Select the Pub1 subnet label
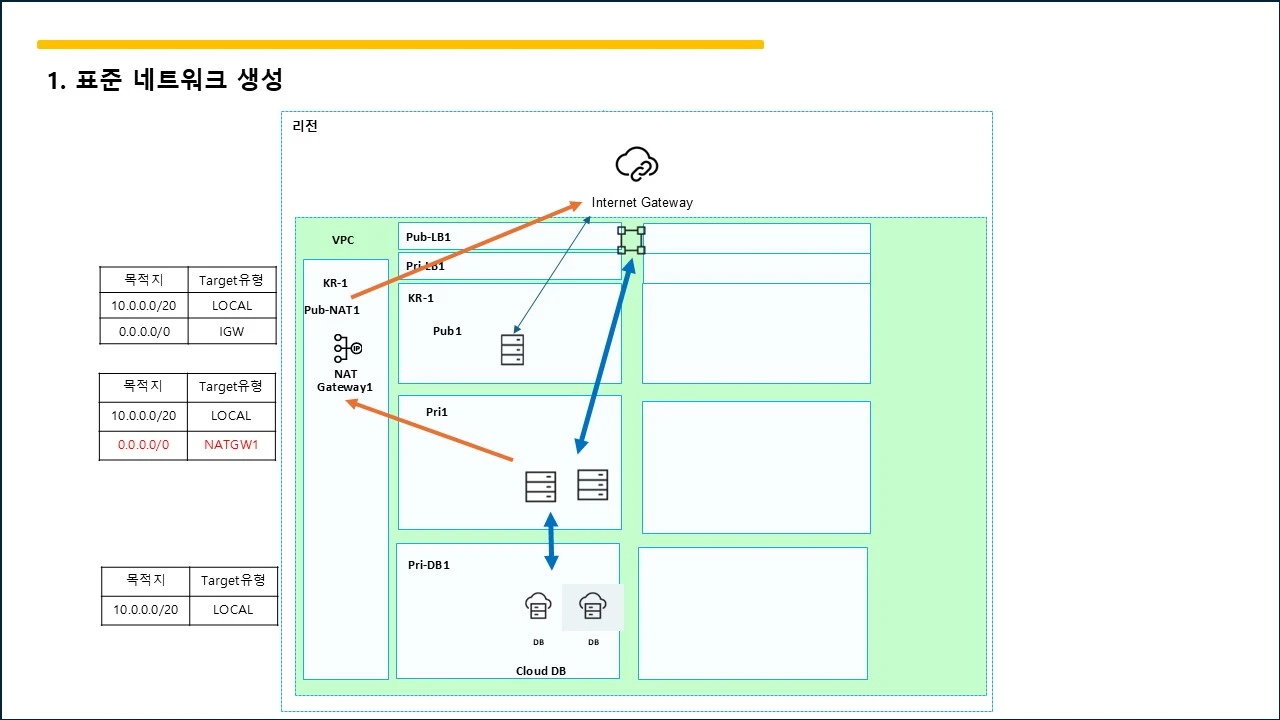The width and height of the screenshot is (1280, 720). (x=447, y=331)
